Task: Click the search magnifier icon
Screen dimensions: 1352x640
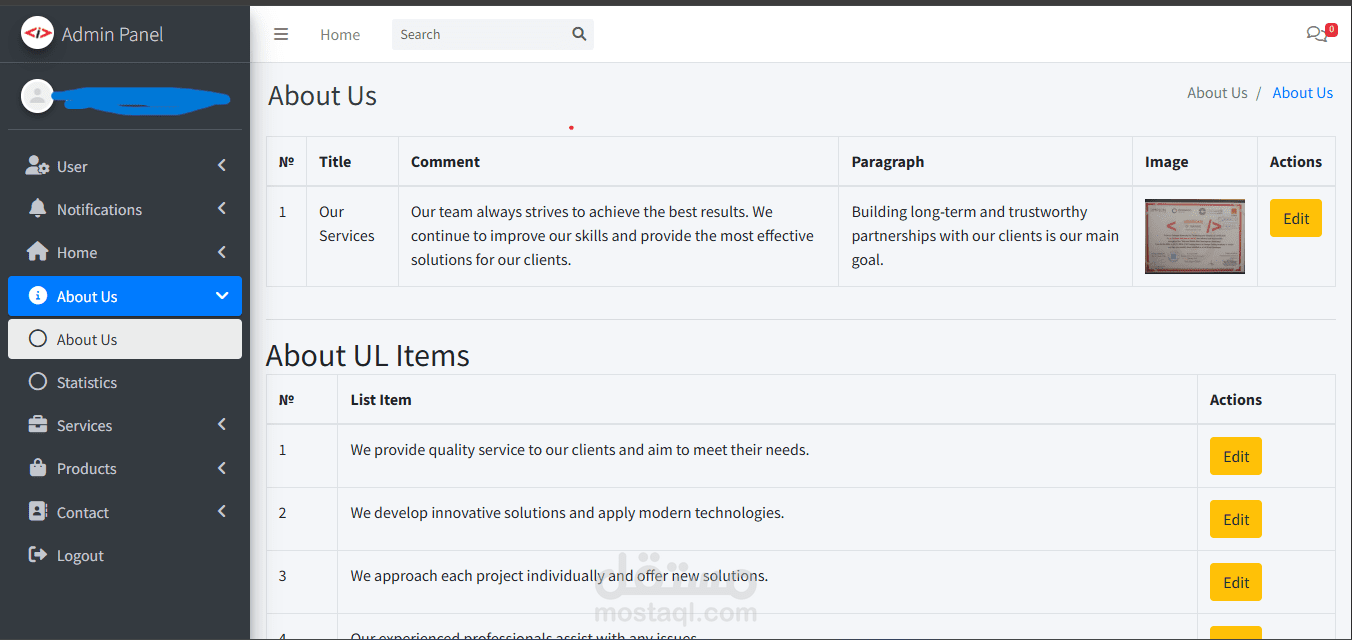Action: (x=579, y=34)
